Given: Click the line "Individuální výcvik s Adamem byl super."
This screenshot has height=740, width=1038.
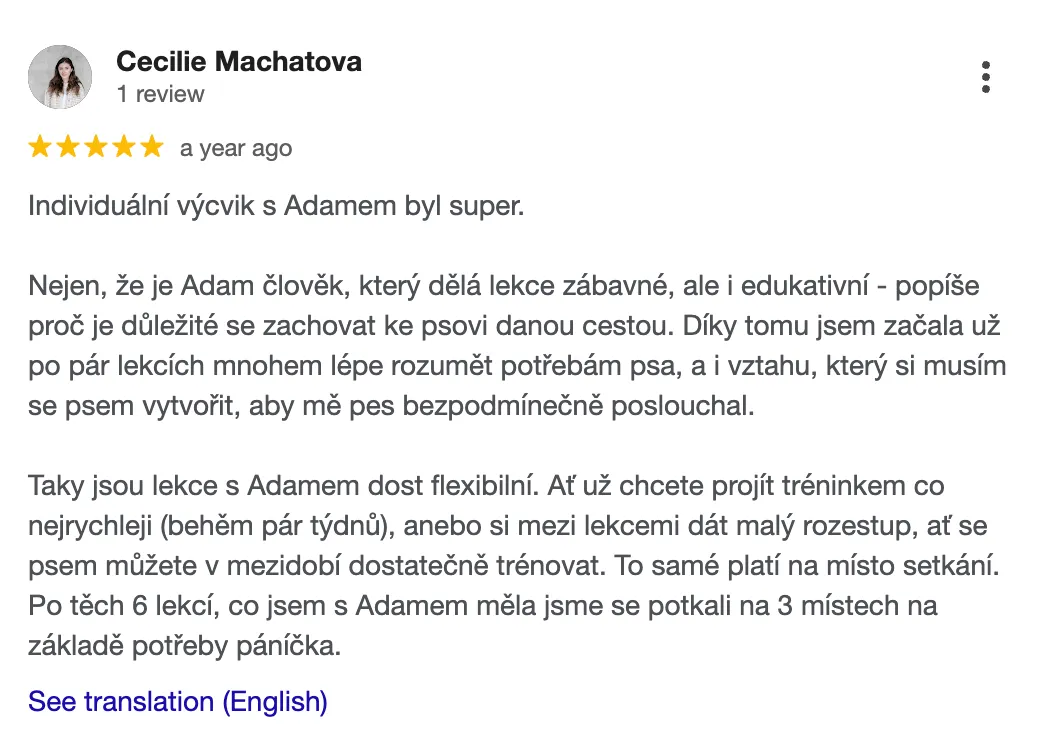Looking at the screenshot, I should 276,207.
